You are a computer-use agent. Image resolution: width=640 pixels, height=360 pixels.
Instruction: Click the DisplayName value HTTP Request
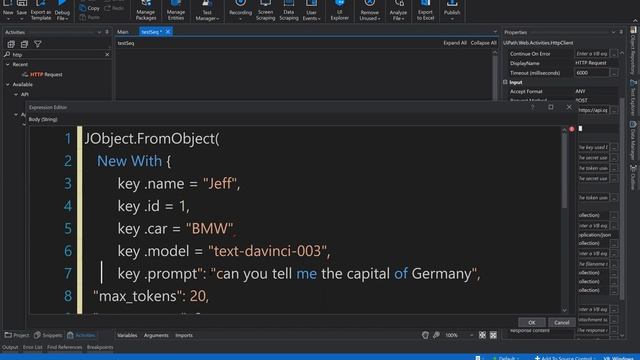click(x=591, y=63)
